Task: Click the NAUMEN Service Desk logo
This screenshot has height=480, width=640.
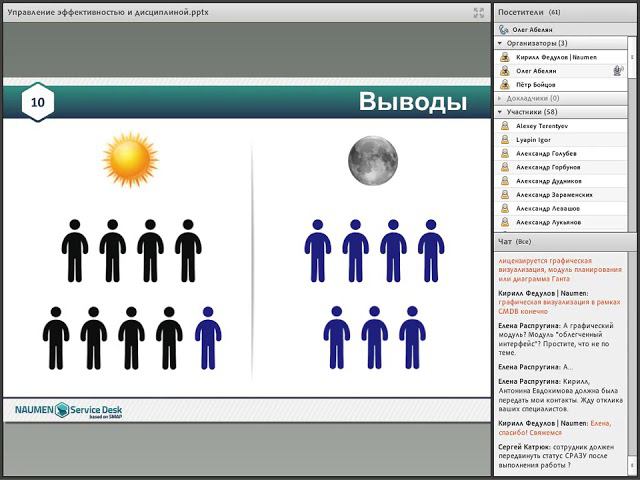Action: (x=69, y=410)
